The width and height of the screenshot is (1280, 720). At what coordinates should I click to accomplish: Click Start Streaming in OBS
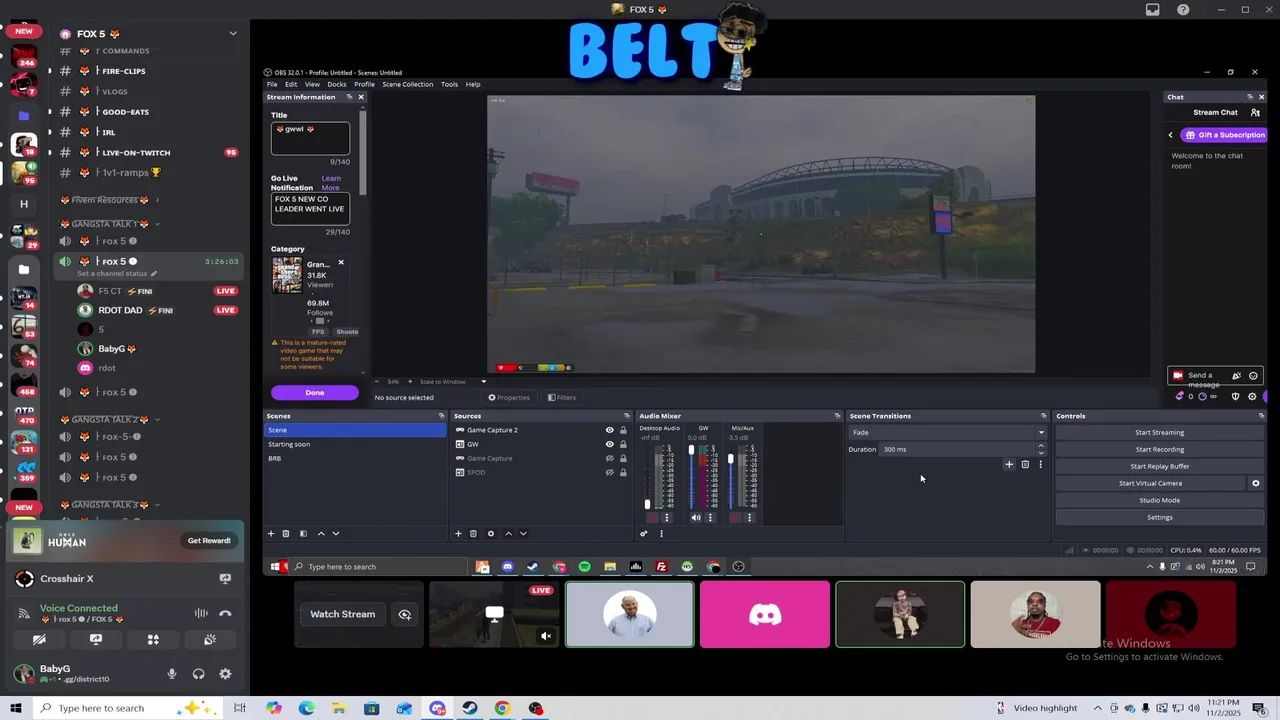1159,432
